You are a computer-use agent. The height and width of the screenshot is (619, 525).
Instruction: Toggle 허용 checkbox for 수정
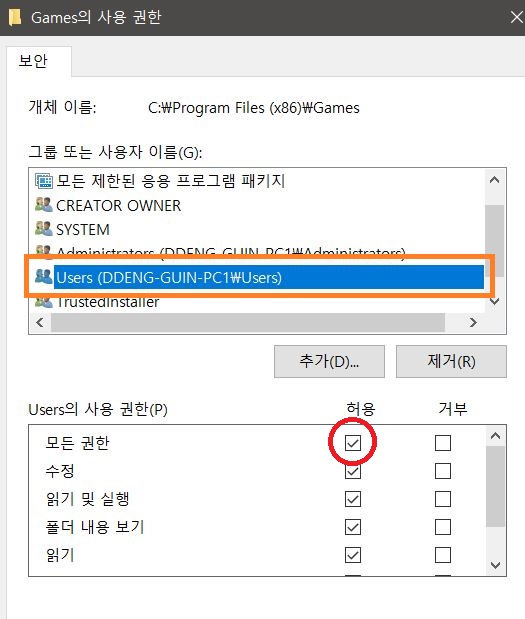pyautogui.click(x=352, y=471)
